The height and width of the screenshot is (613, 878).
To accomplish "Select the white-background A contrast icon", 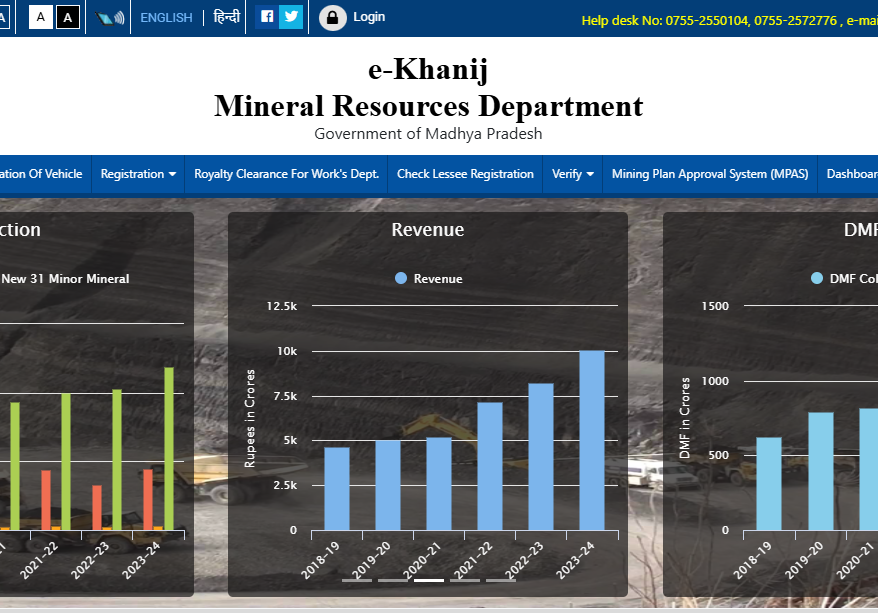I will click(41, 17).
